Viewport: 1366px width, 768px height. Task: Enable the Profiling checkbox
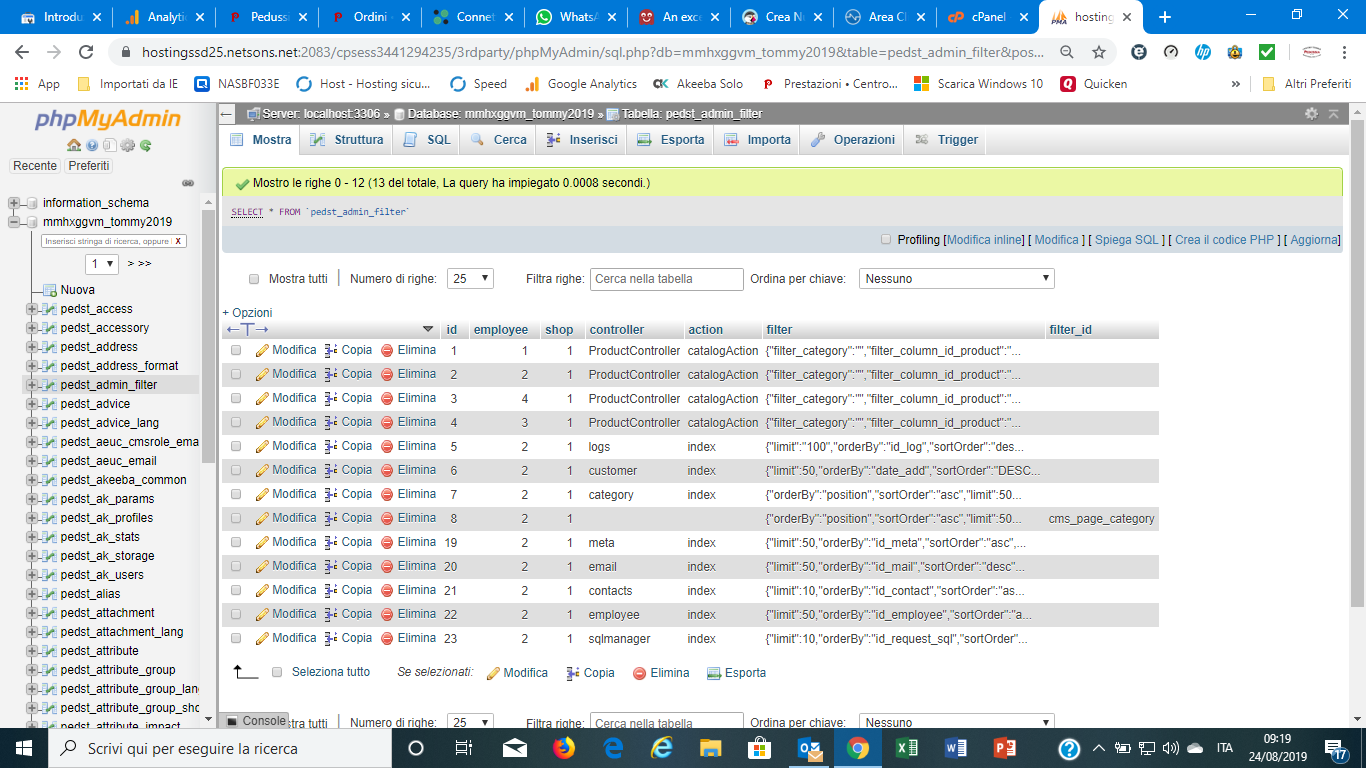click(886, 240)
